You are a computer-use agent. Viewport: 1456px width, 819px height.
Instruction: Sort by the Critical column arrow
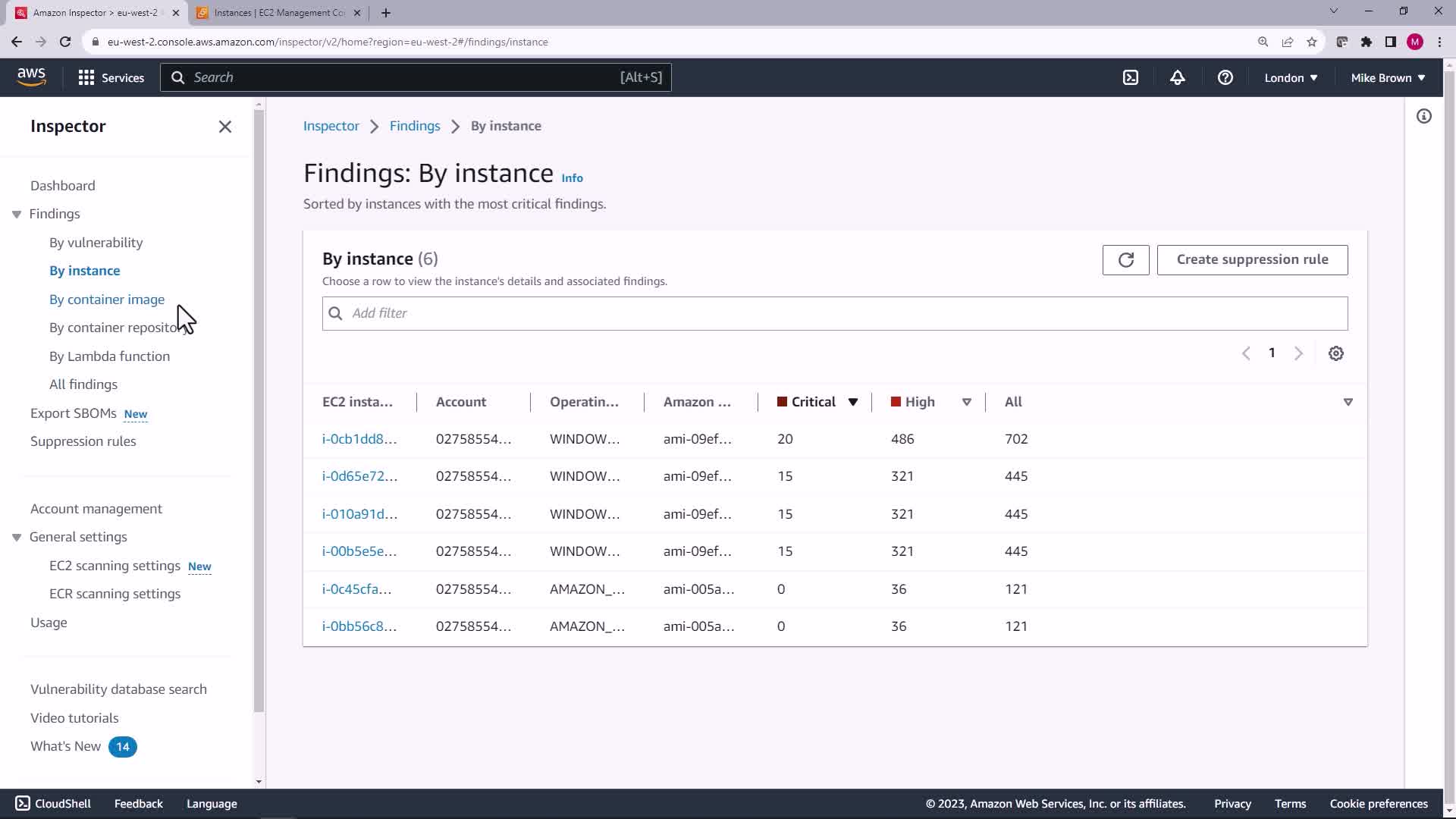point(852,402)
